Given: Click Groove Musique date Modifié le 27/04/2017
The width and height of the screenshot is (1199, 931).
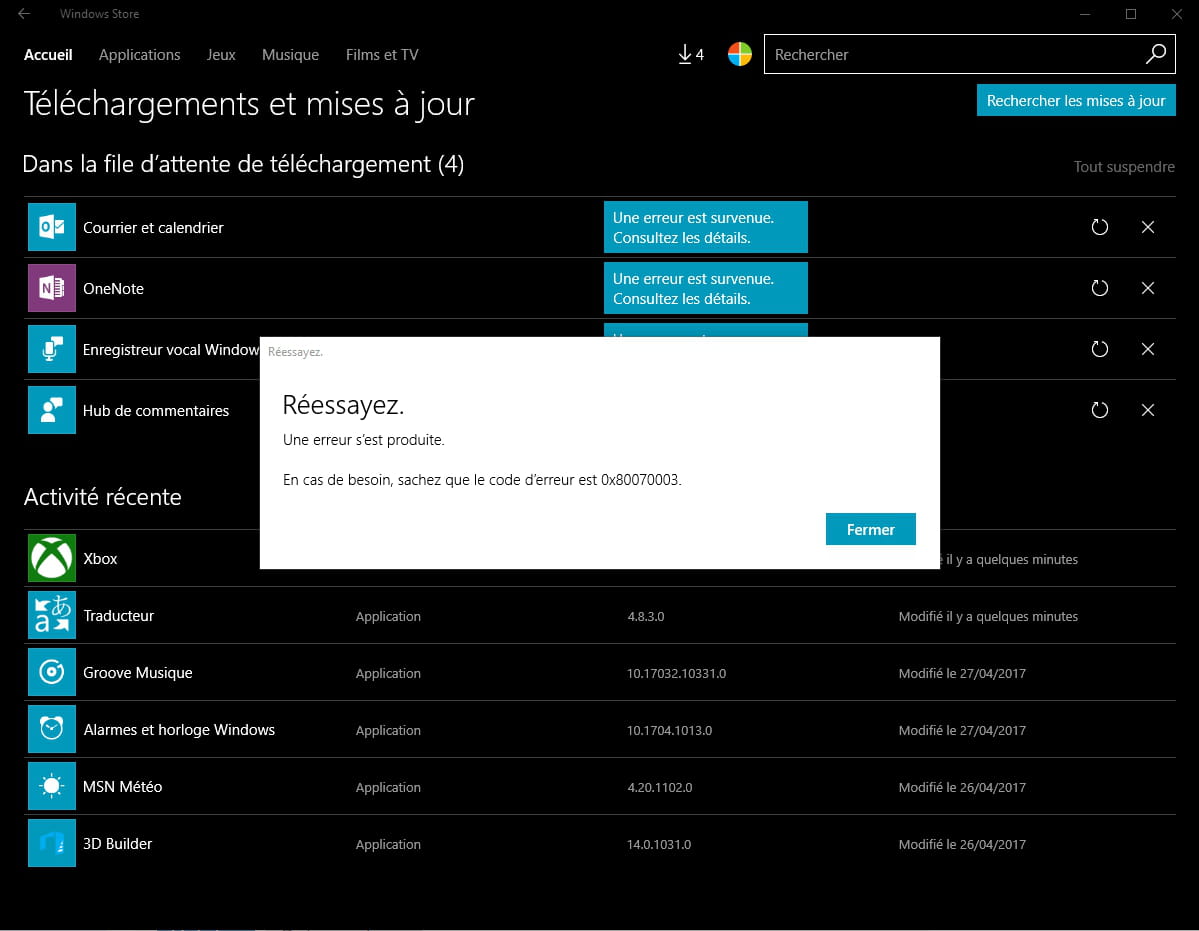Looking at the screenshot, I should point(962,673).
